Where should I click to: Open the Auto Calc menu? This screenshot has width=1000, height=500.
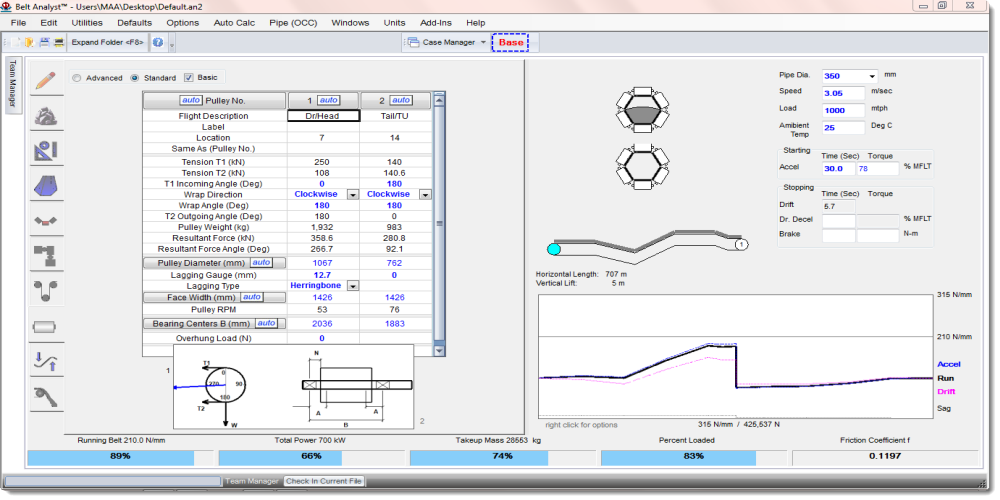click(234, 22)
